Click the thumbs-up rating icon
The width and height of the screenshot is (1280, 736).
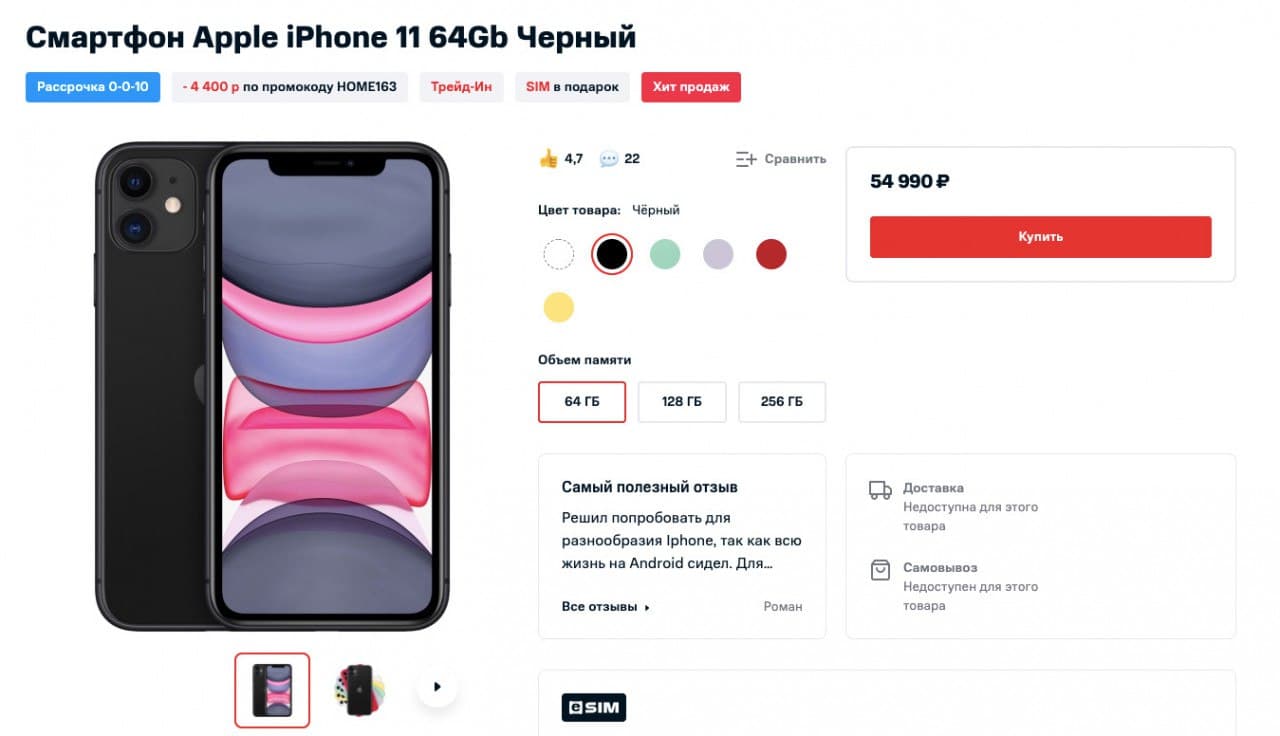click(x=548, y=158)
